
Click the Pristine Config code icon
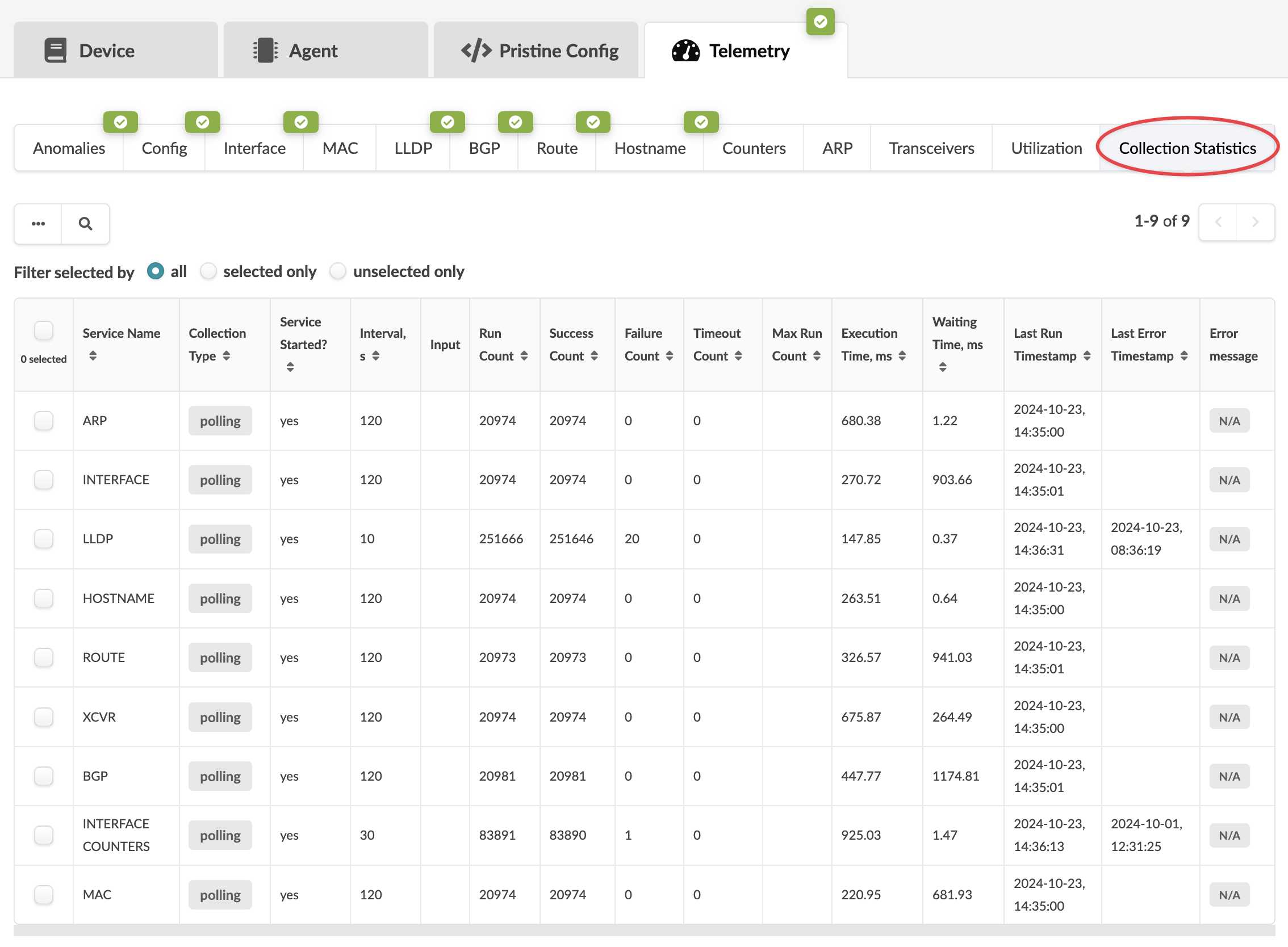476,51
